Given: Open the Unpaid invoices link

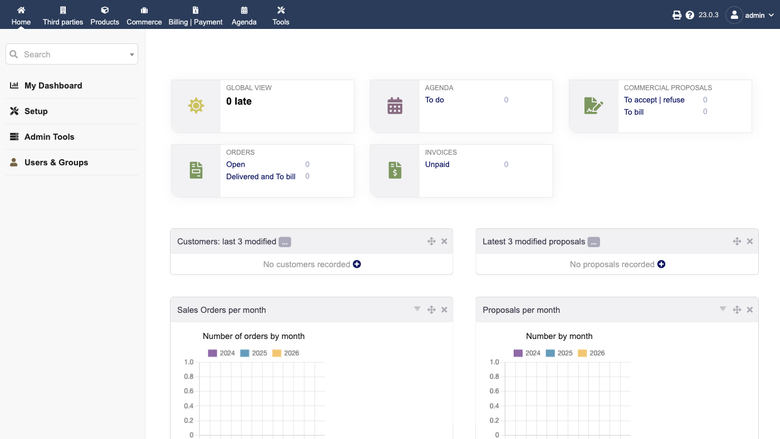Looking at the screenshot, I should point(437,165).
